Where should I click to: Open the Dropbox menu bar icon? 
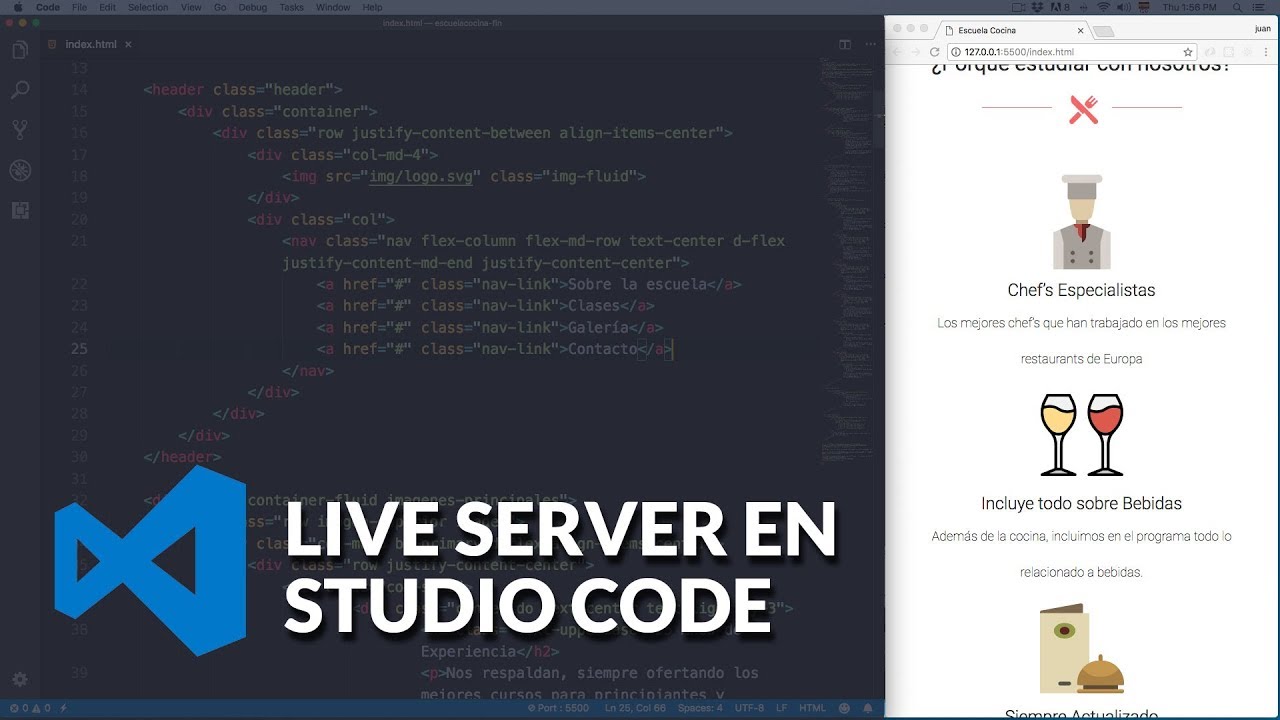click(x=1037, y=7)
